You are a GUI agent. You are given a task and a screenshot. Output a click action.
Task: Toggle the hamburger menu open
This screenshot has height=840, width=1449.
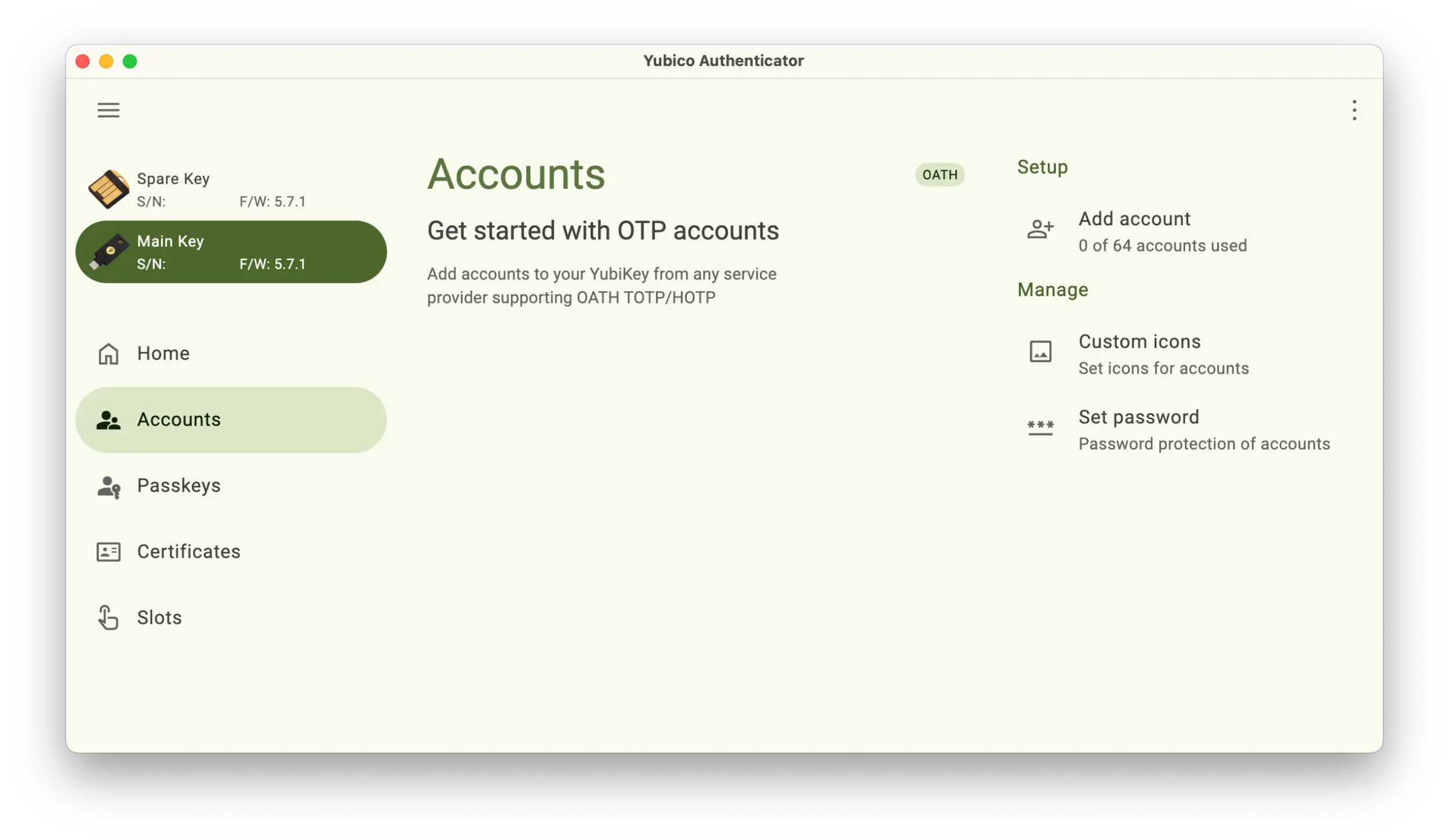108,109
